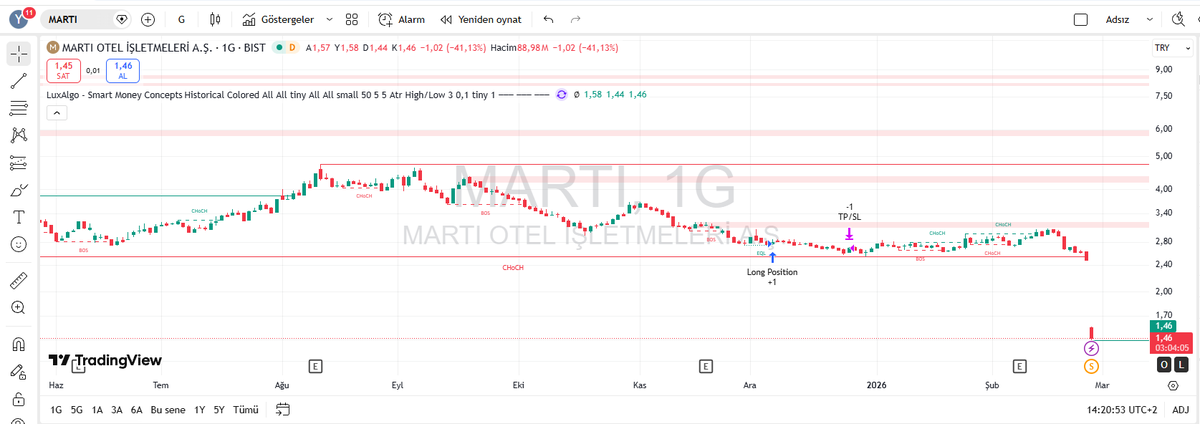Toggle stay in drawing mode
The height and width of the screenshot is (424, 1200).
click(x=18, y=372)
